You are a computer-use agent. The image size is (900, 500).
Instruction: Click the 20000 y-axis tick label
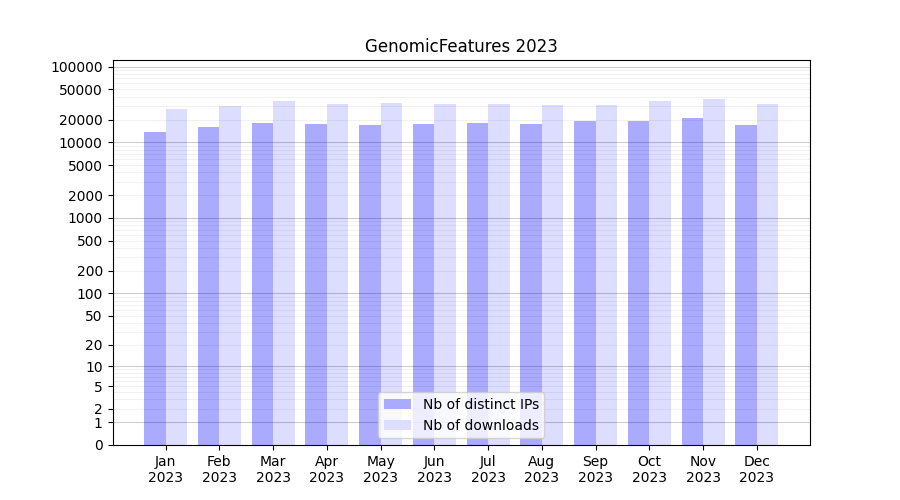(80, 120)
